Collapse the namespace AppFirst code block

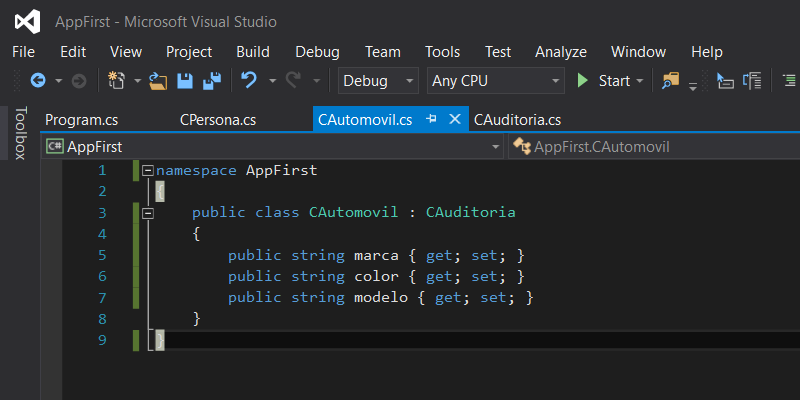pos(148,170)
